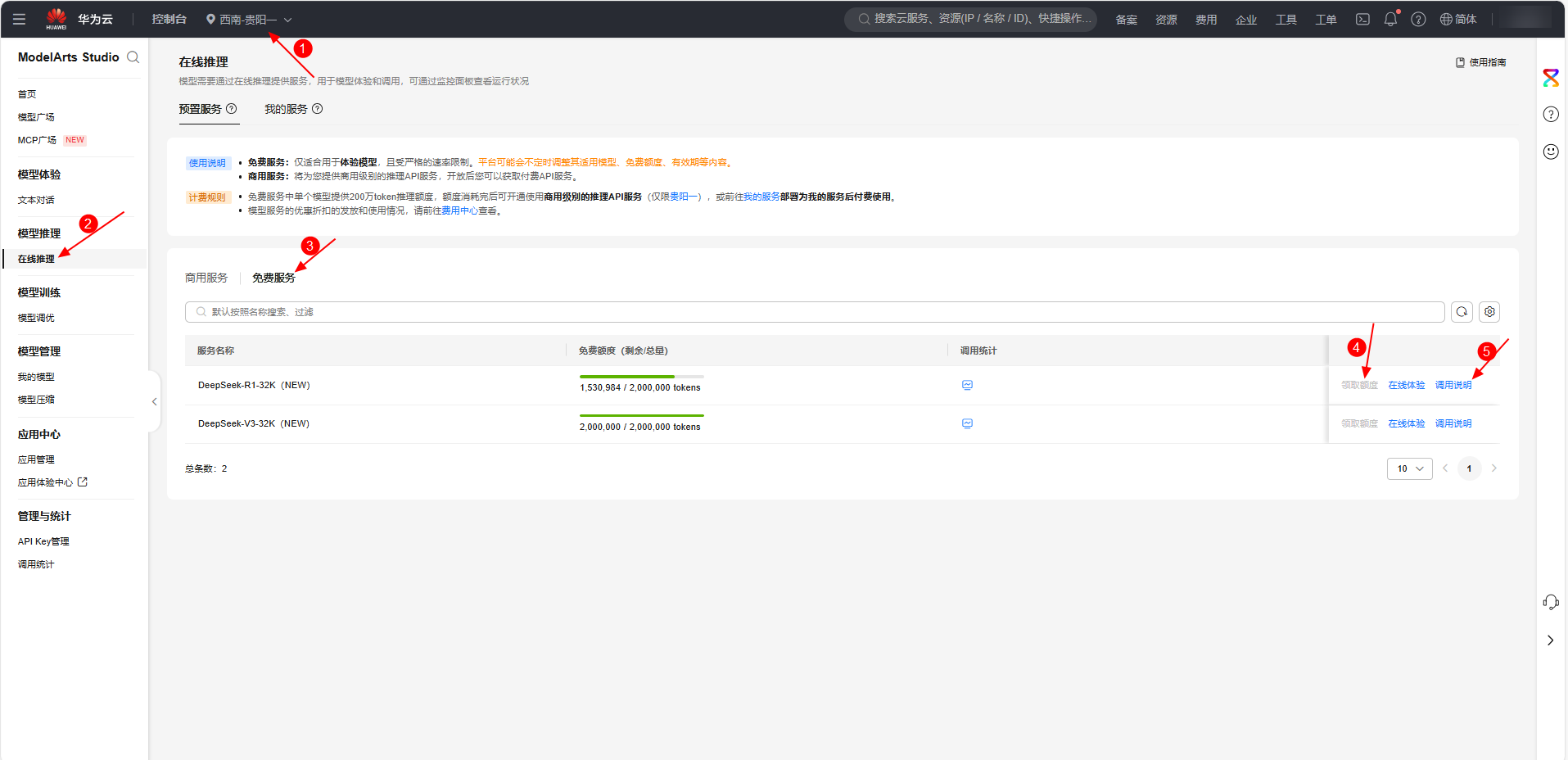Open 应用体验中心 external link

52,482
